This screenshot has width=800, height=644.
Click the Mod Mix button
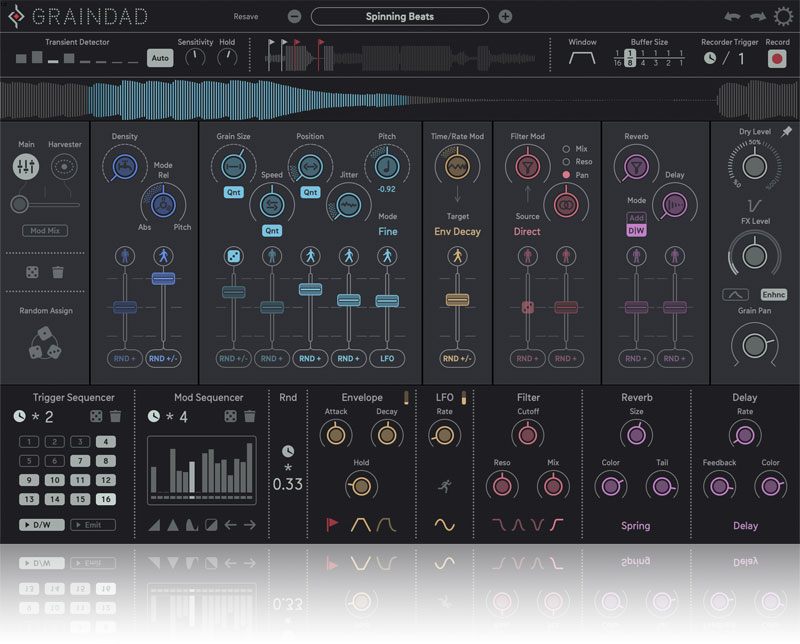[45, 231]
